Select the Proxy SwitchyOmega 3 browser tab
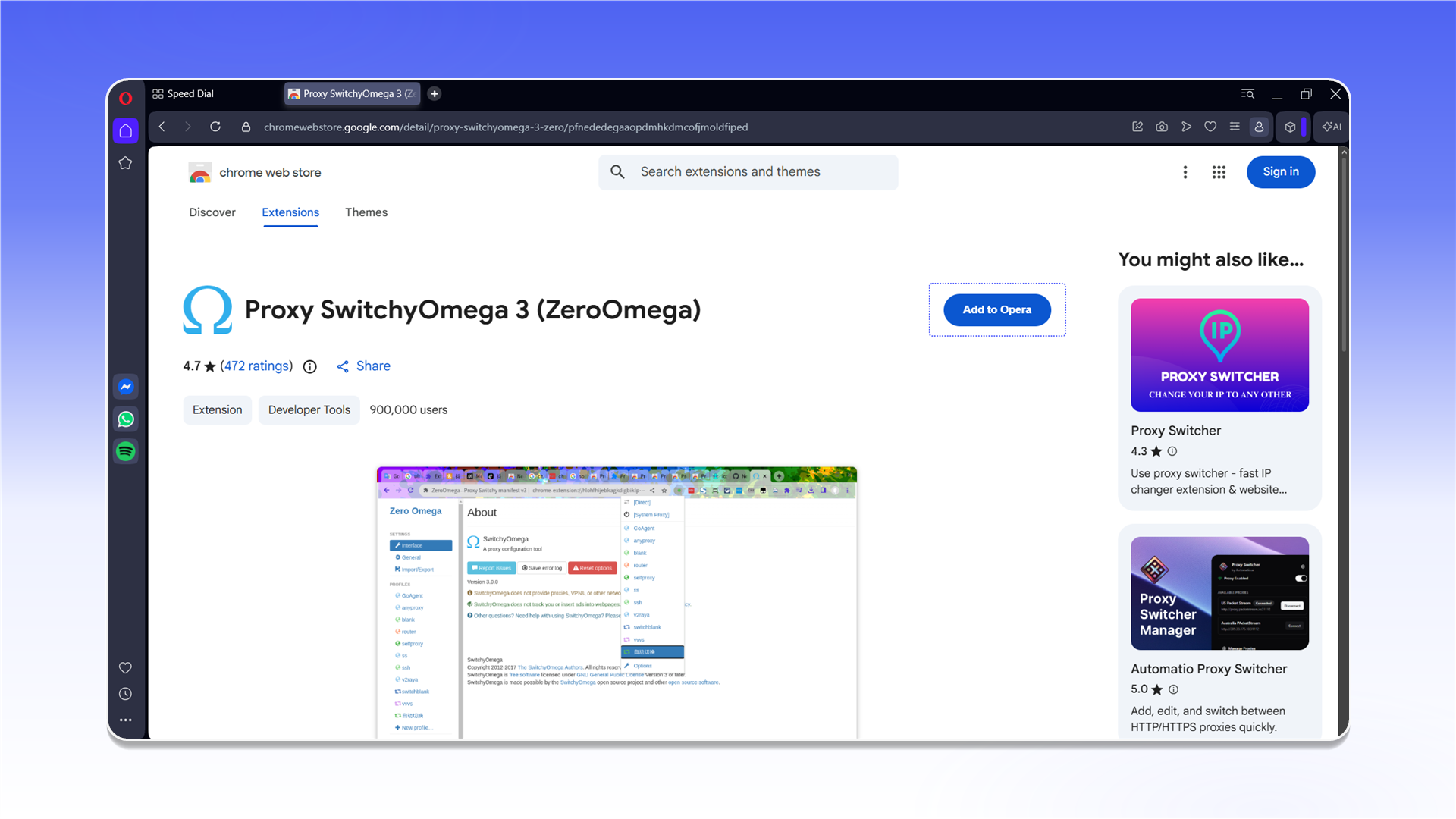Image resolution: width=1456 pixels, height=819 pixels. coord(352,93)
